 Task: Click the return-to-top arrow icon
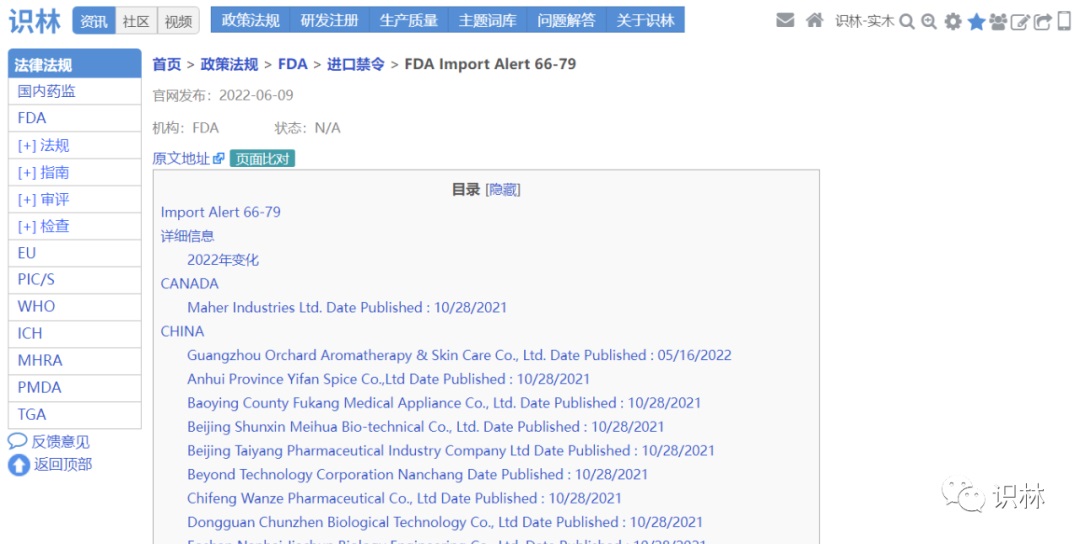coord(19,465)
